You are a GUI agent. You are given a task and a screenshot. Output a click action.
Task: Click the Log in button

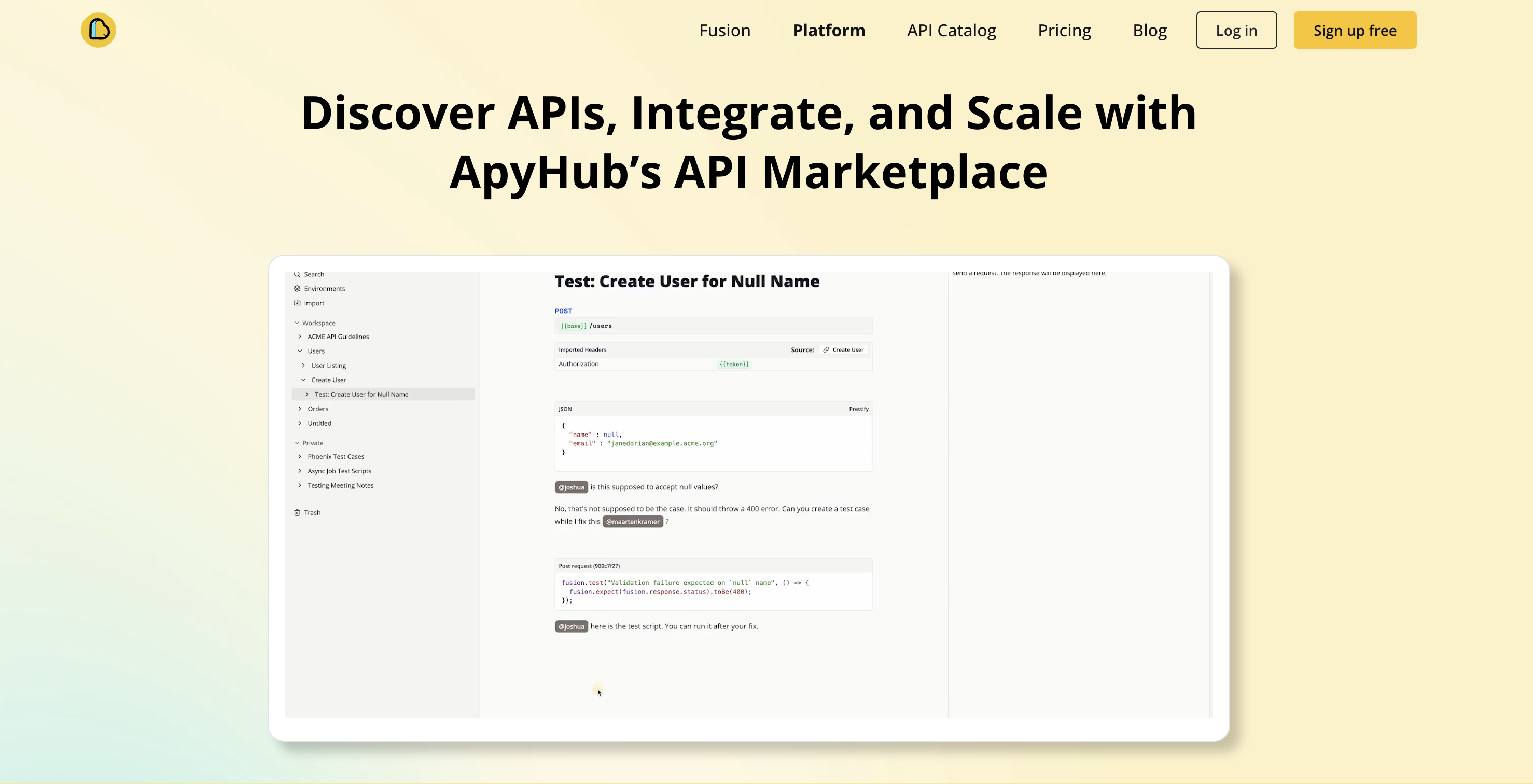[x=1236, y=30]
